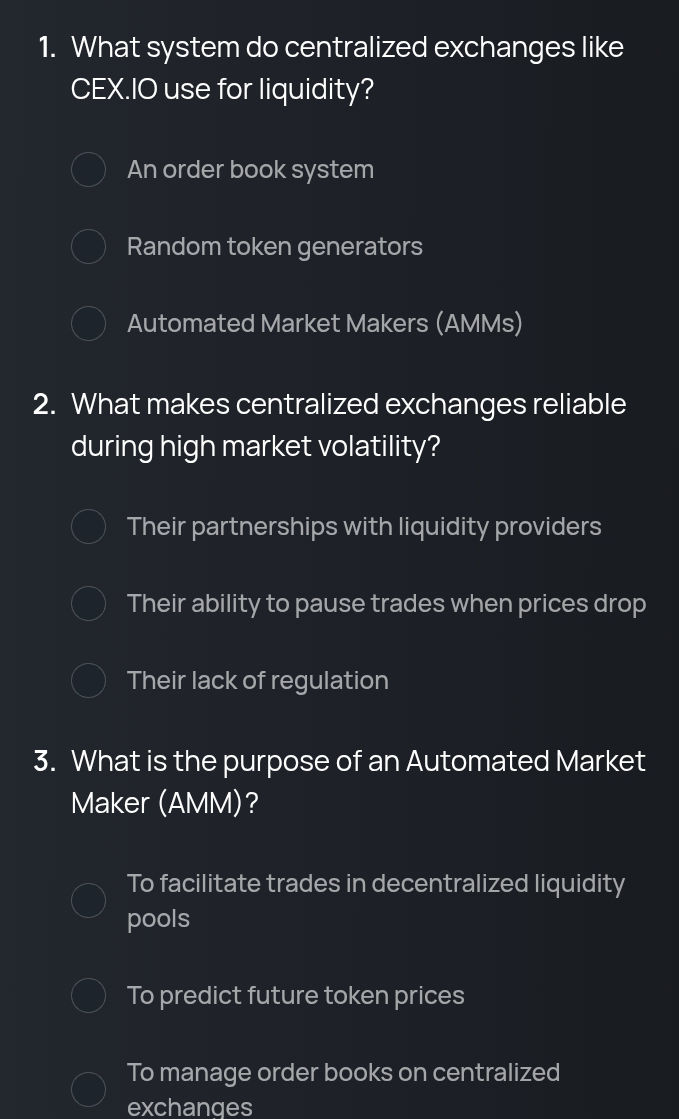The height and width of the screenshot is (1119, 679).
Task: Click the text label "Automated Market Makers (AMMs)"
Action: click(x=324, y=323)
